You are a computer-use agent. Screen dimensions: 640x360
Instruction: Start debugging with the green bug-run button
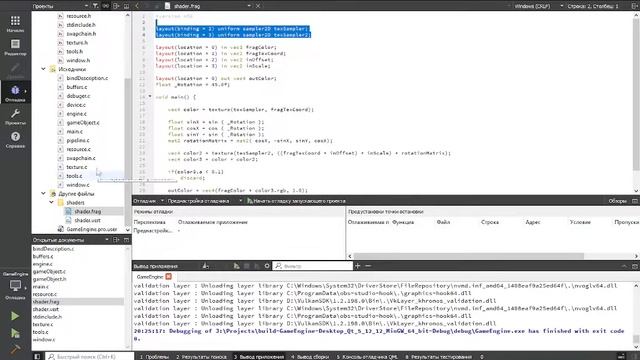click(x=15, y=333)
